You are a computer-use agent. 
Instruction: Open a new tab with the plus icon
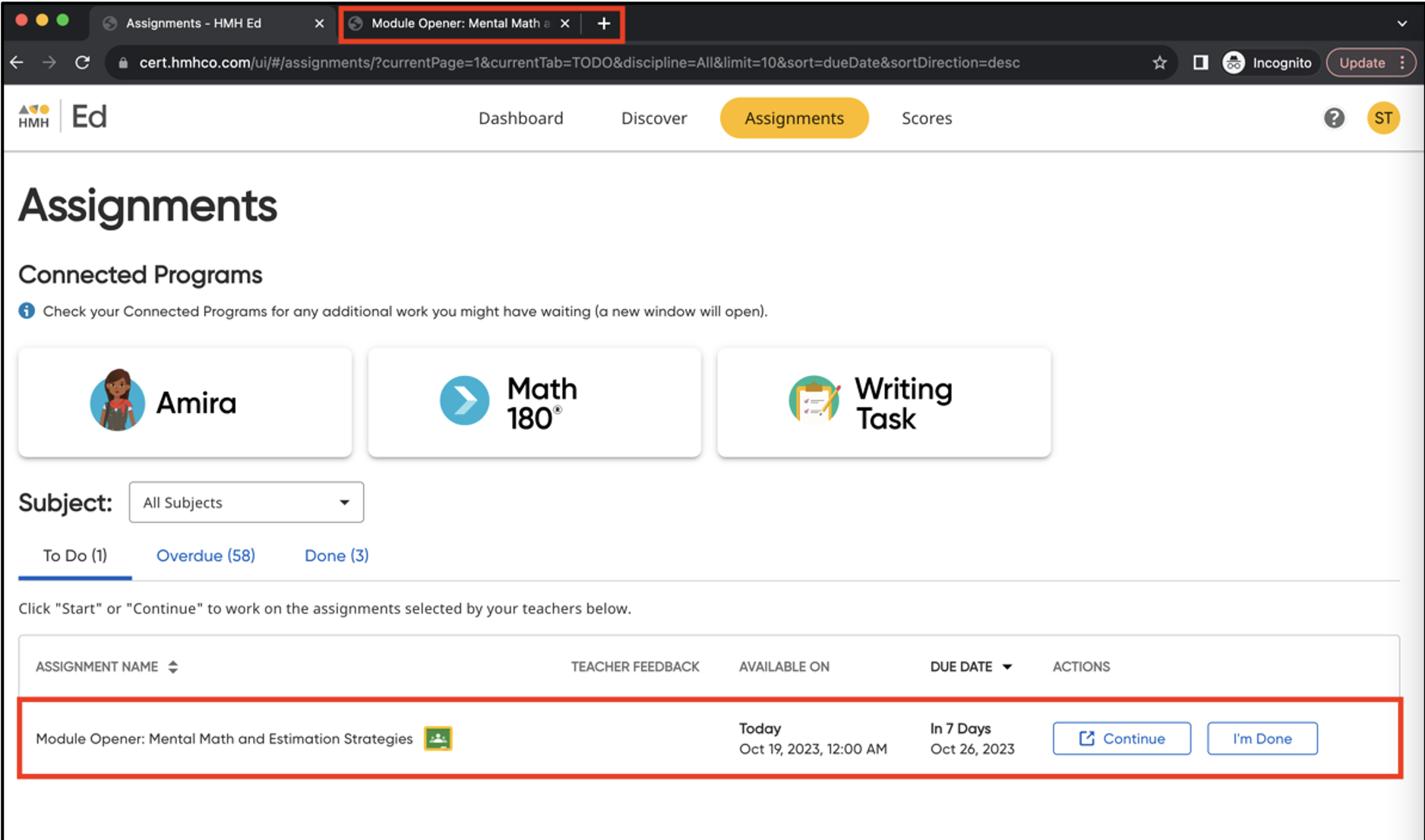(x=604, y=24)
